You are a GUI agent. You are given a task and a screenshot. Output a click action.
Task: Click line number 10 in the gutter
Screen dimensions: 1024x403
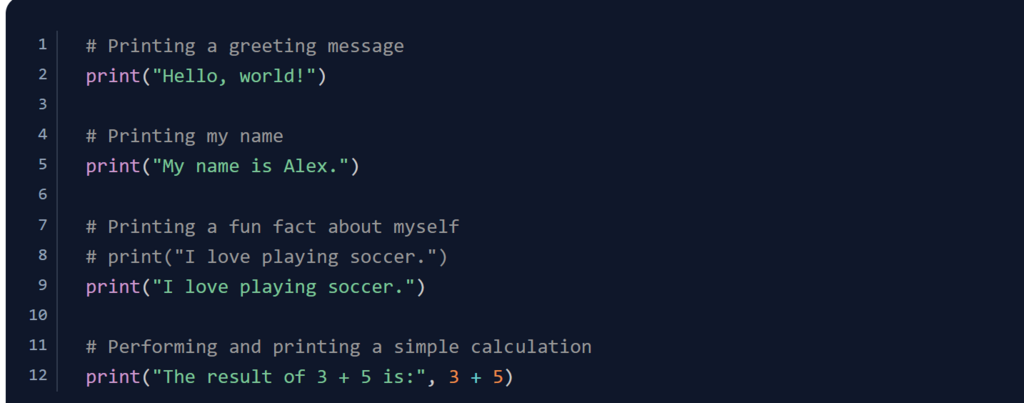pyautogui.click(x=38, y=315)
